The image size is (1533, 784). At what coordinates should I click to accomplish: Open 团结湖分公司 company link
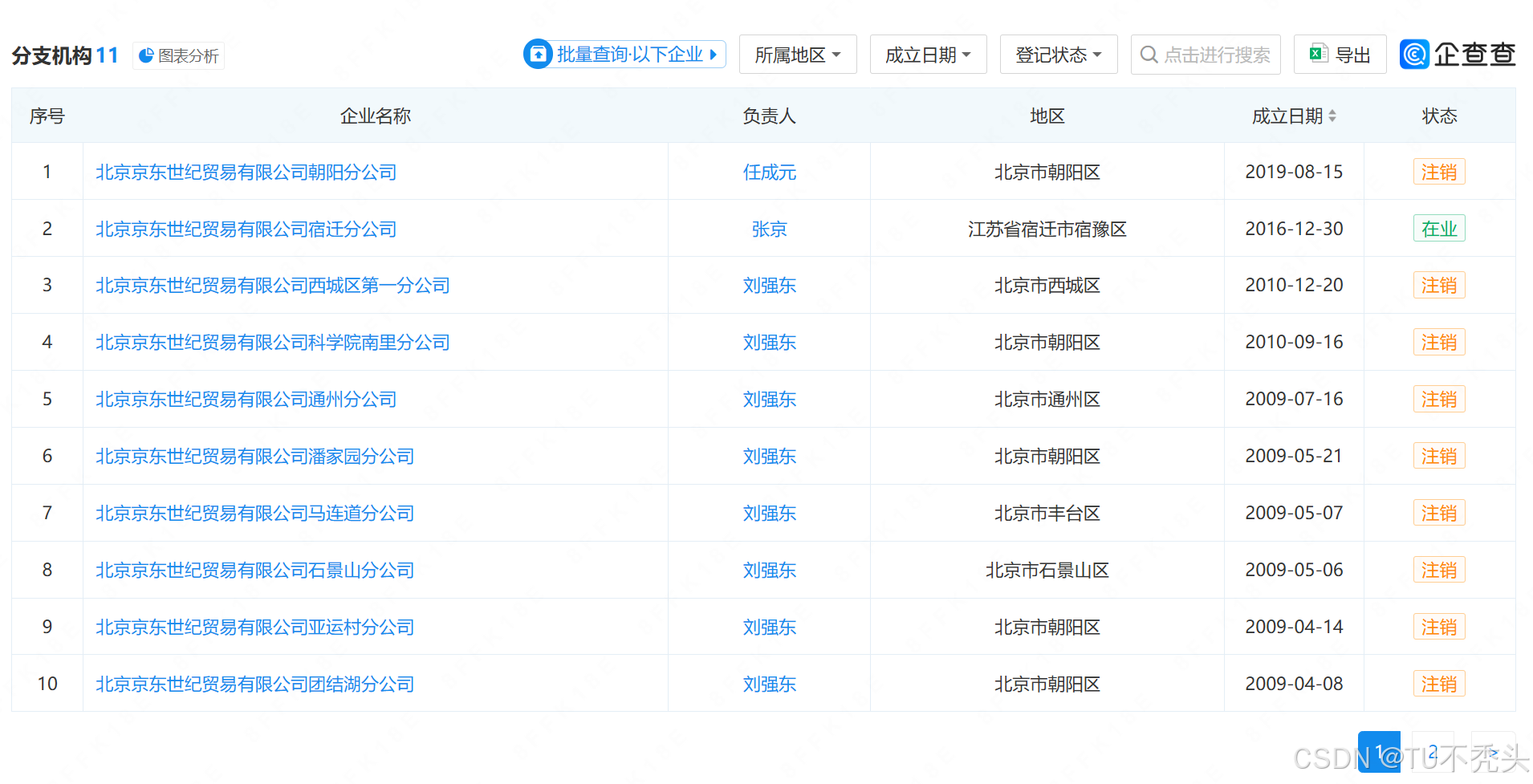pos(255,684)
